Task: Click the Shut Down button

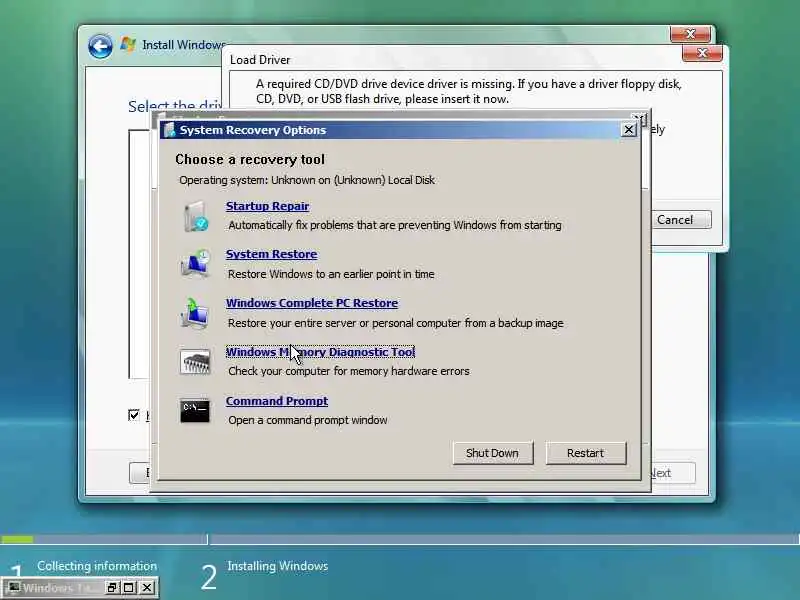Action: (x=493, y=453)
